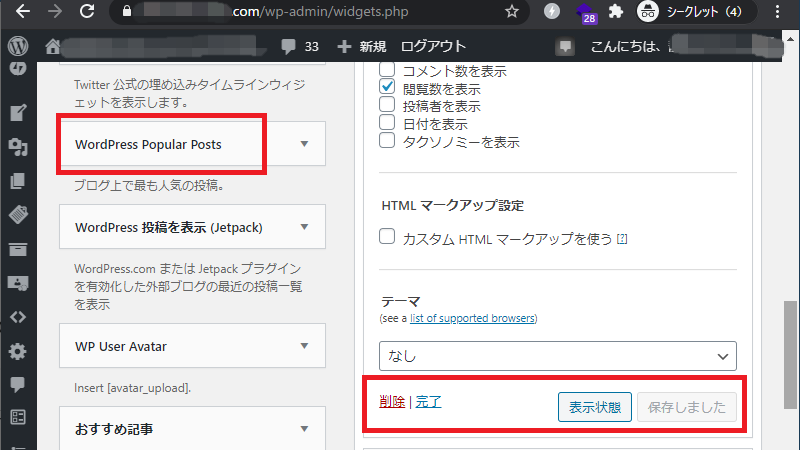Viewport: 800px width, 450px height.
Task: Open the comment bubble sidebar icon
Action: (x=18, y=384)
